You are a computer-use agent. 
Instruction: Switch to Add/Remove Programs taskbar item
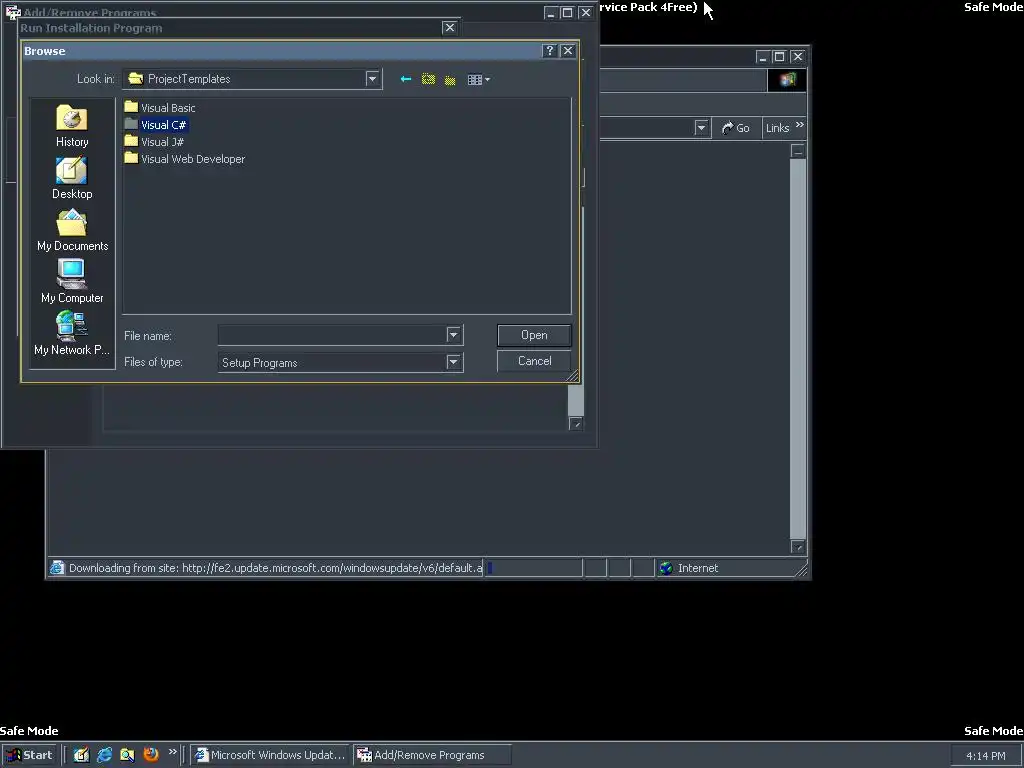(432, 755)
